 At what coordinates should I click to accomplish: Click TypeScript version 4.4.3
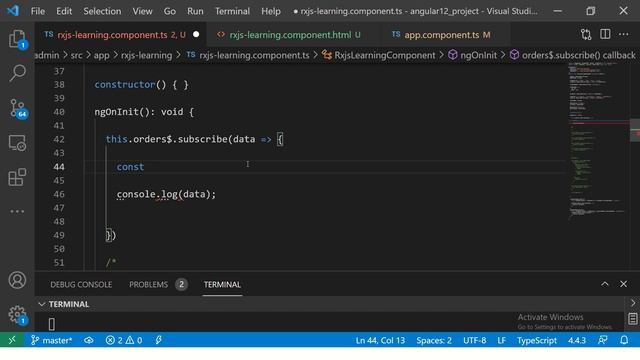tap(577, 340)
